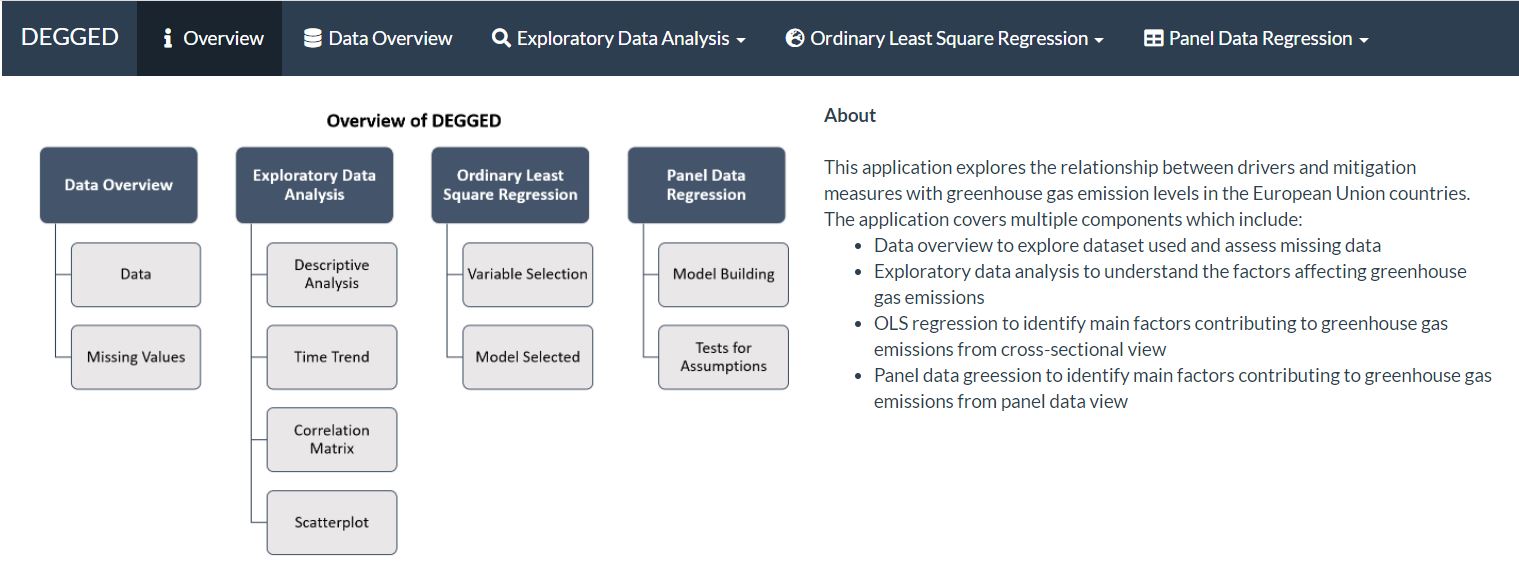Select the Correlation Matrix diagram box
Viewport: 1519px width, 569px height.
point(332,440)
